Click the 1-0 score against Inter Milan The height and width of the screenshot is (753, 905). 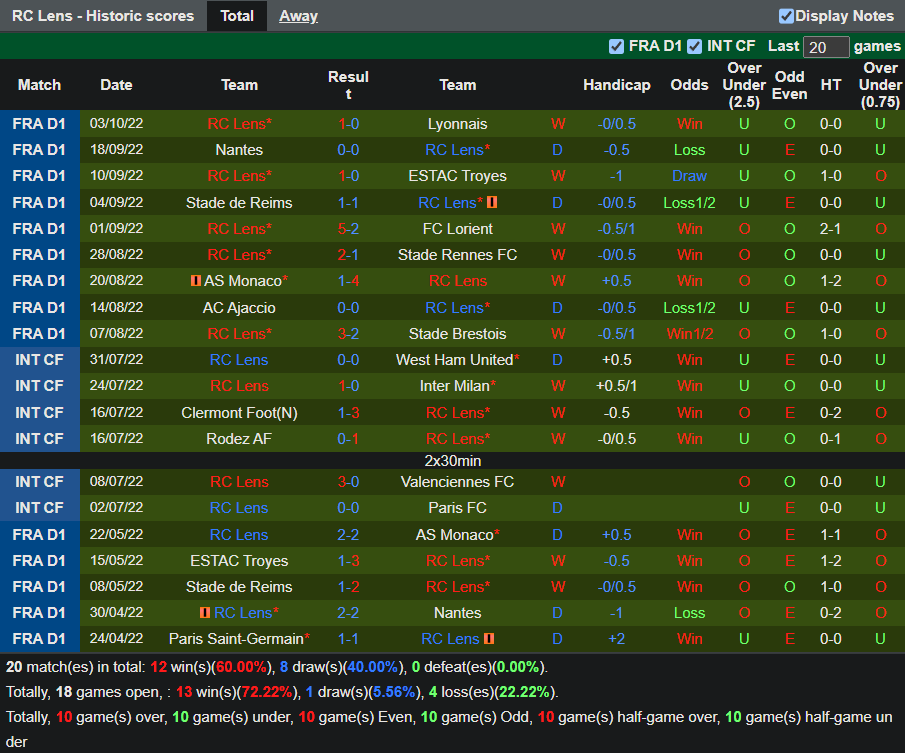(348, 386)
